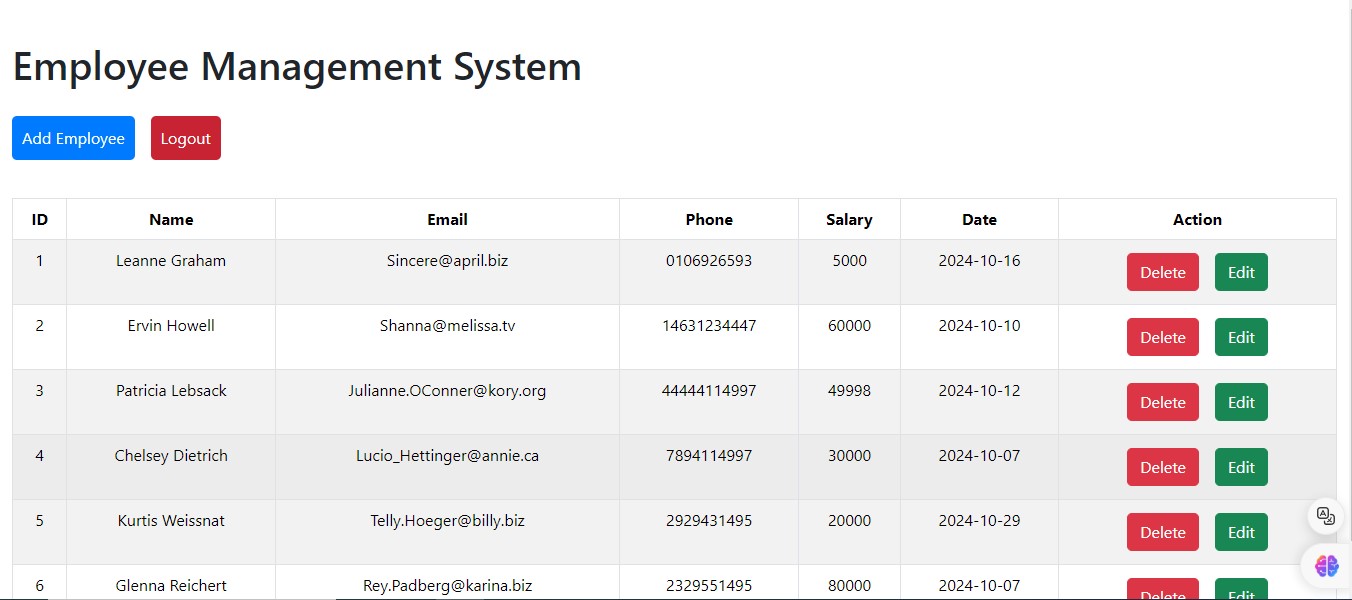Remove Patricia Lebsack using Delete

(x=1162, y=402)
